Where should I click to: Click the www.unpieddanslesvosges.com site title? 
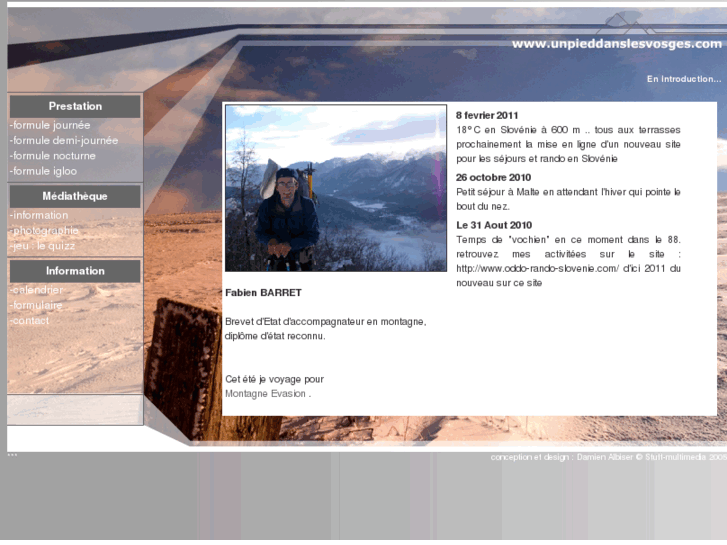point(617,44)
